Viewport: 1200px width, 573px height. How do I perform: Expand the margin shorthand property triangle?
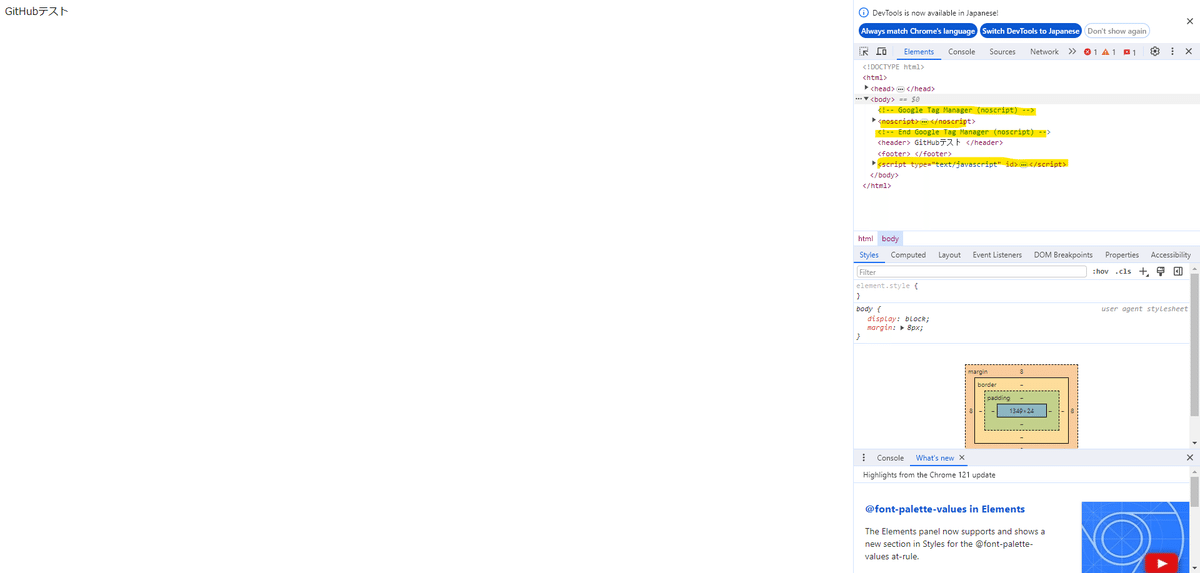[902, 328]
